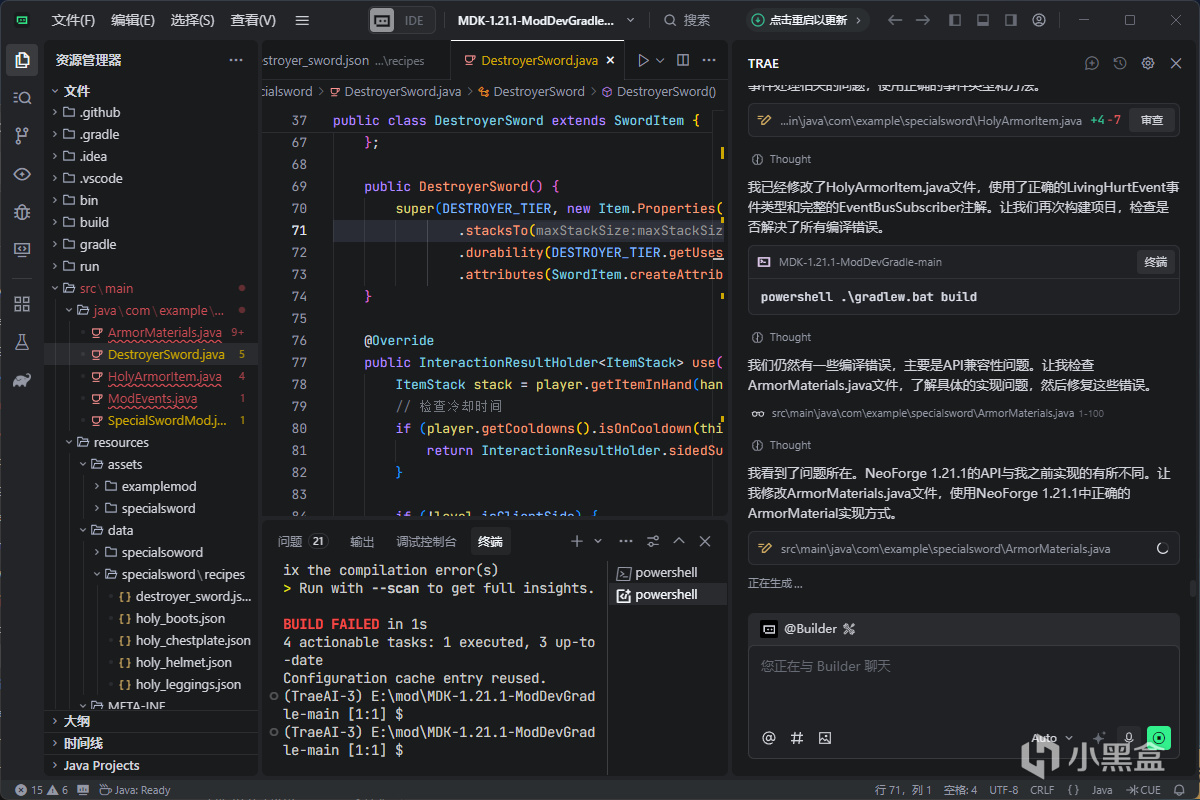1200x800 pixels.
Task: Click the split editor icon in editor toolbar
Action: [x=683, y=60]
